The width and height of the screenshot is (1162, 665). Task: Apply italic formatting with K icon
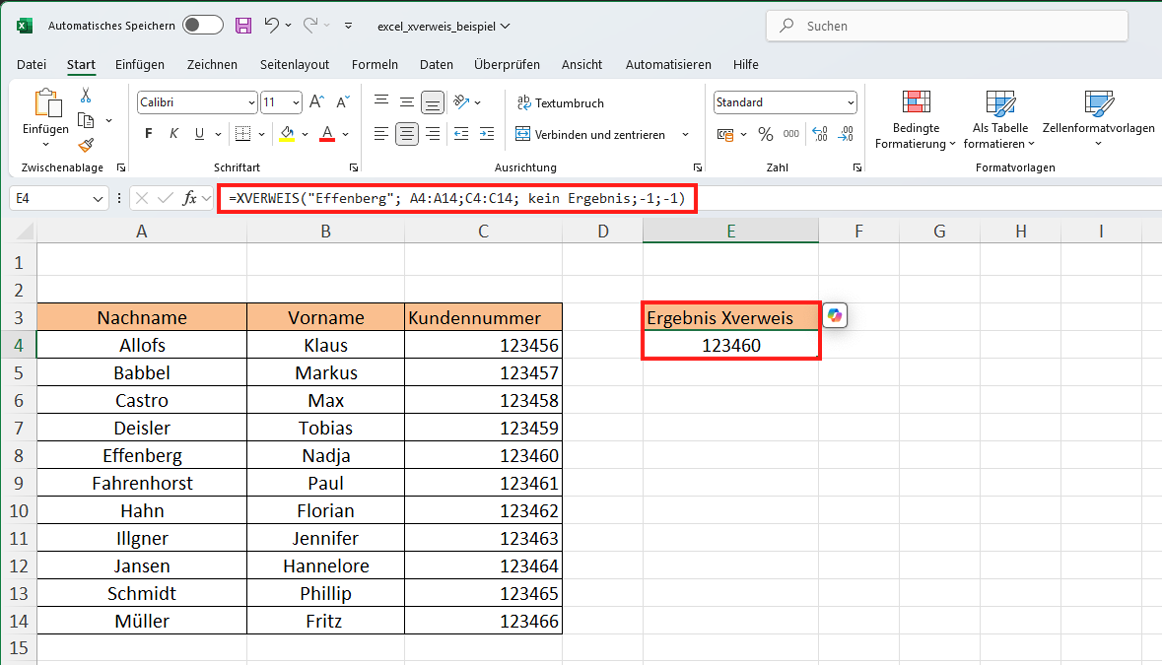173,133
